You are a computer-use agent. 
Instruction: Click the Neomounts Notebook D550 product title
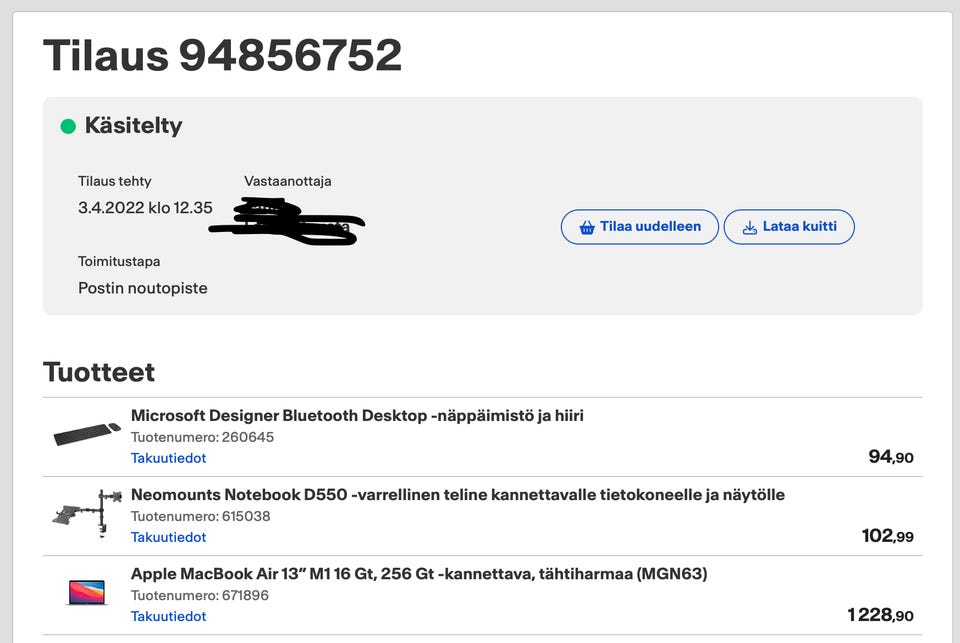[x=457, y=494]
